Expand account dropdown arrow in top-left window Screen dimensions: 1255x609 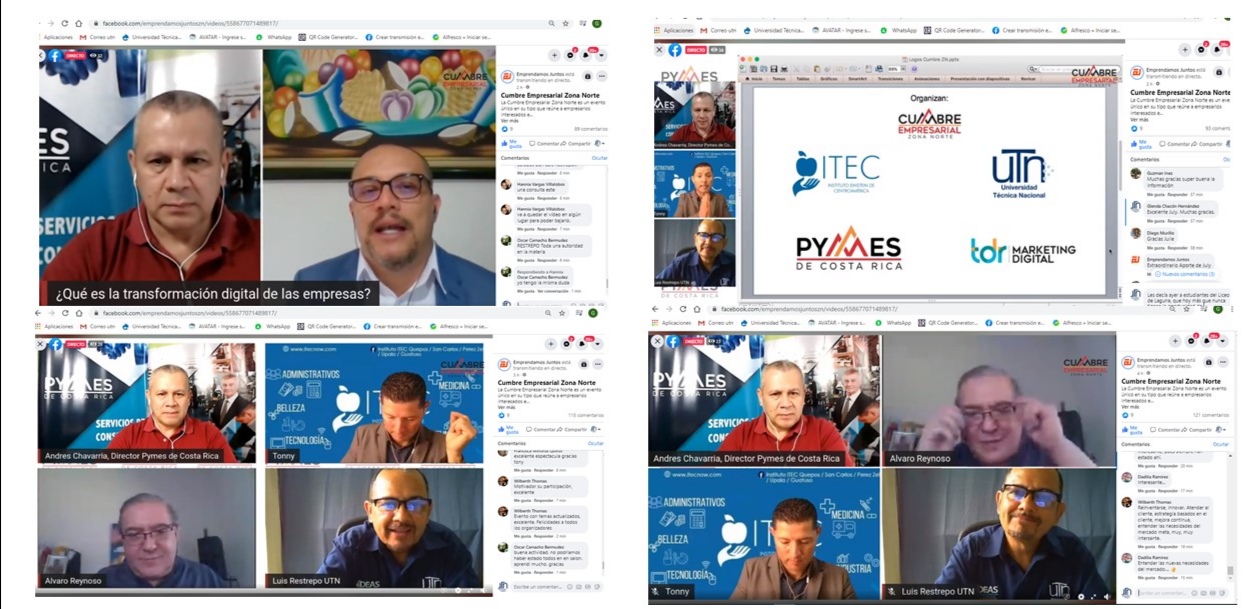point(600,55)
